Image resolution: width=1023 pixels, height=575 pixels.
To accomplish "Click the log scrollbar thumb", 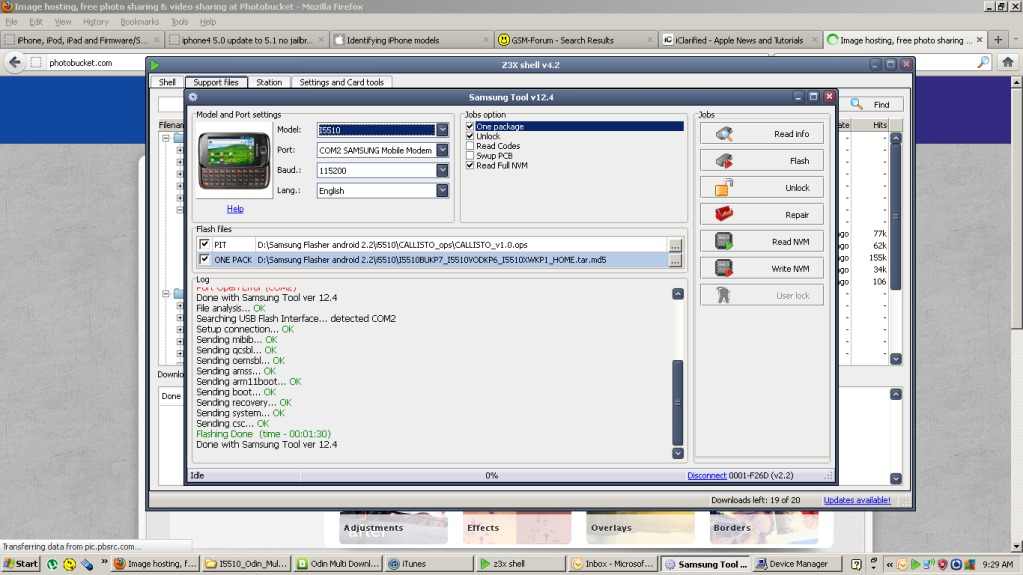I will (678, 402).
